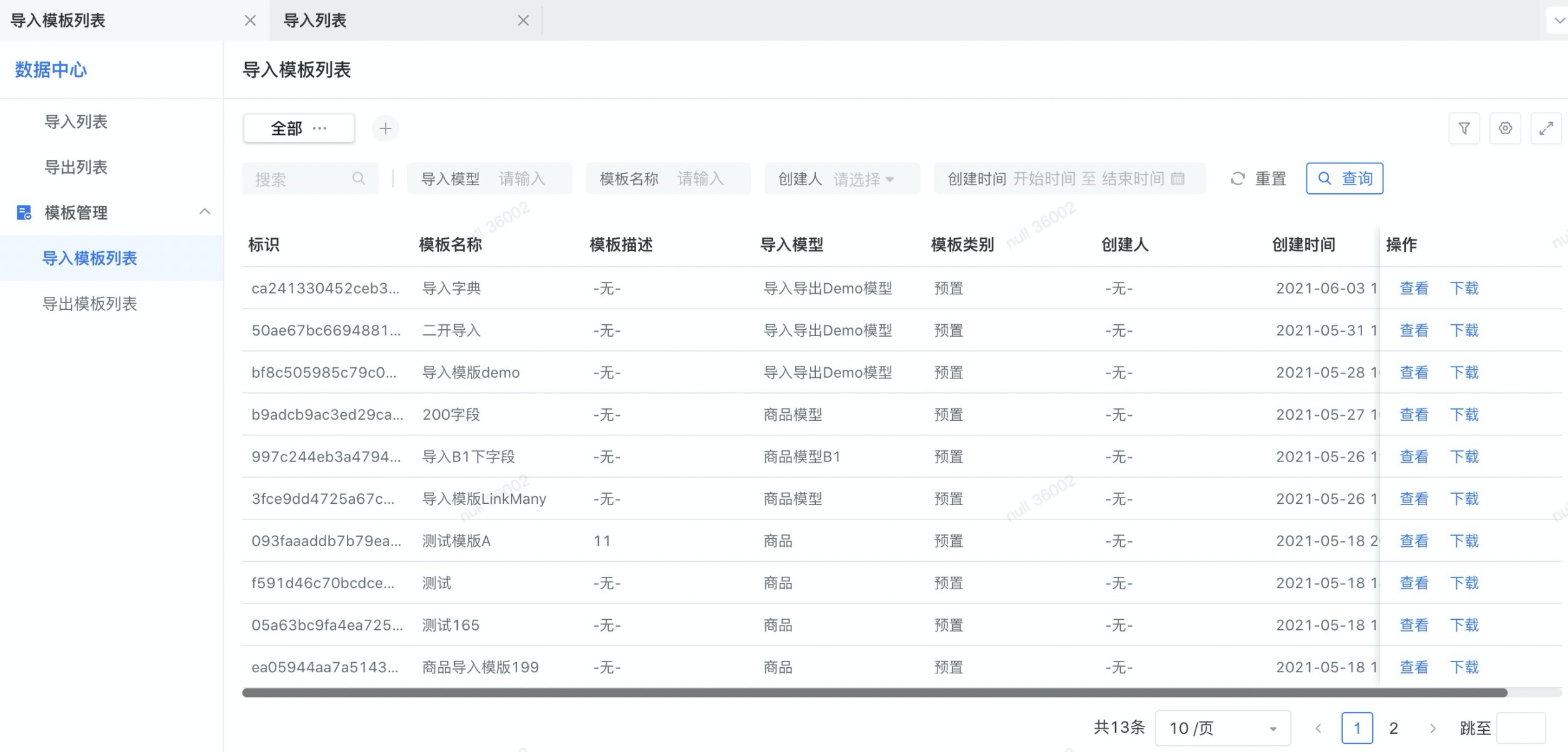Image resolution: width=1568 pixels, height=752 pixels.
Task: Open 导出模板列表 in the sidebar
Action: pyautogui.click(x=89, y=304)
